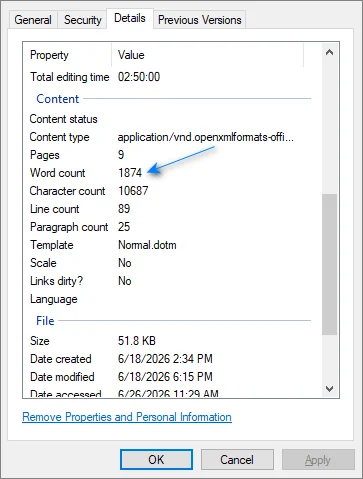Select the Total editing time property

pos(70,77)
